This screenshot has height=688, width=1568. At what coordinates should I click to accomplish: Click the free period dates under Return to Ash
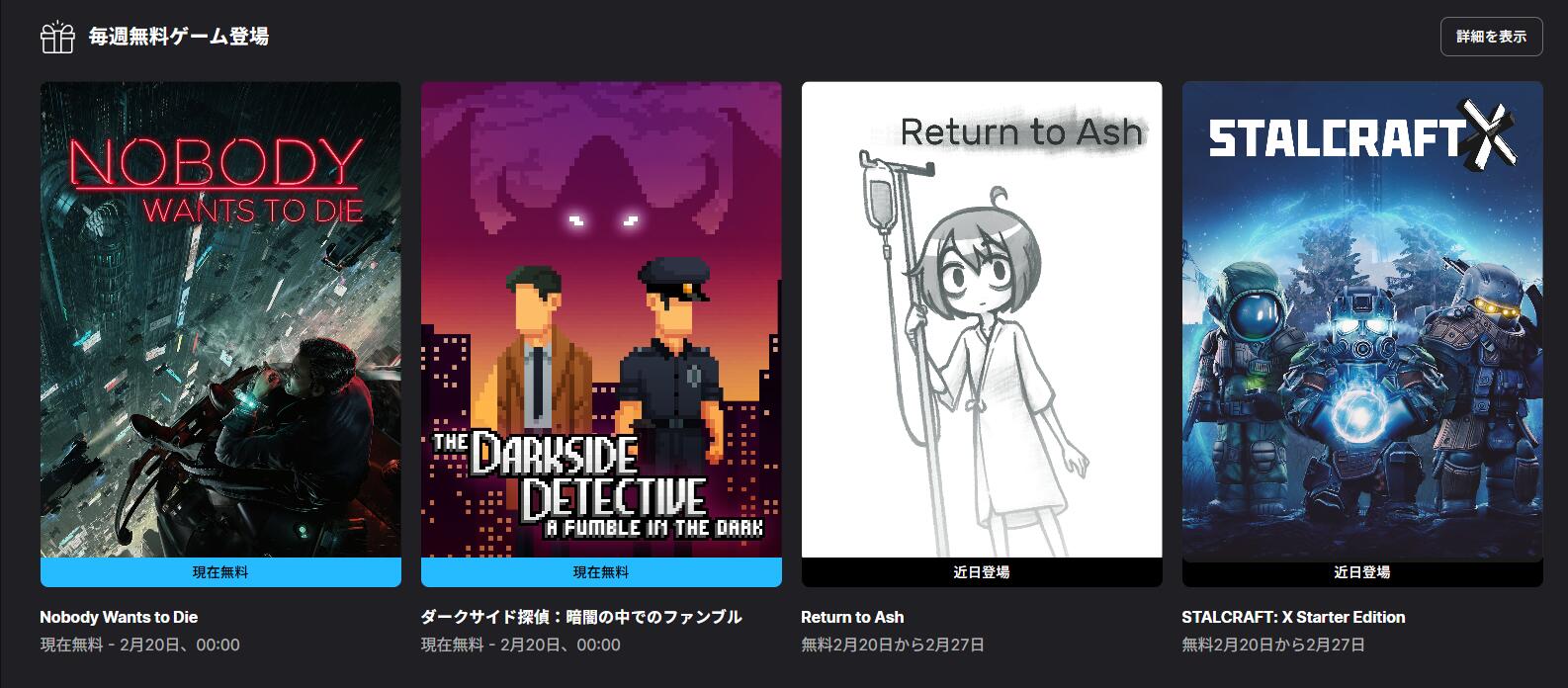point(893,645)
